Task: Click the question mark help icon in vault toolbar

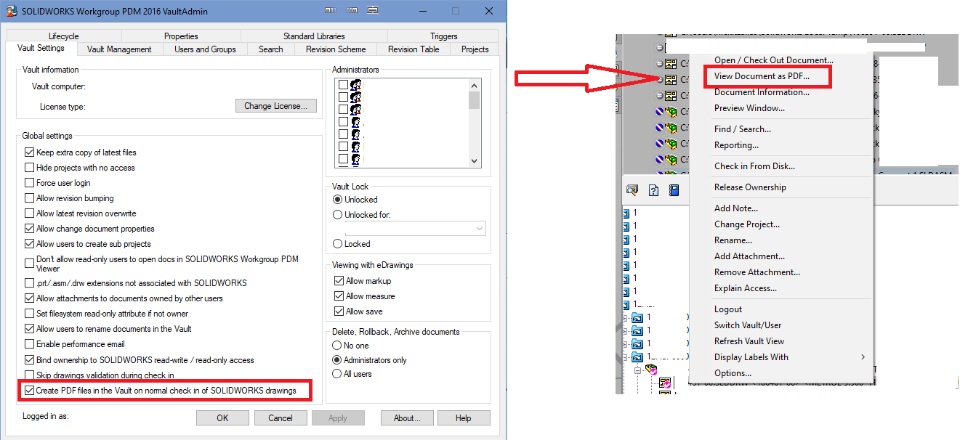Action: (653, 190)
